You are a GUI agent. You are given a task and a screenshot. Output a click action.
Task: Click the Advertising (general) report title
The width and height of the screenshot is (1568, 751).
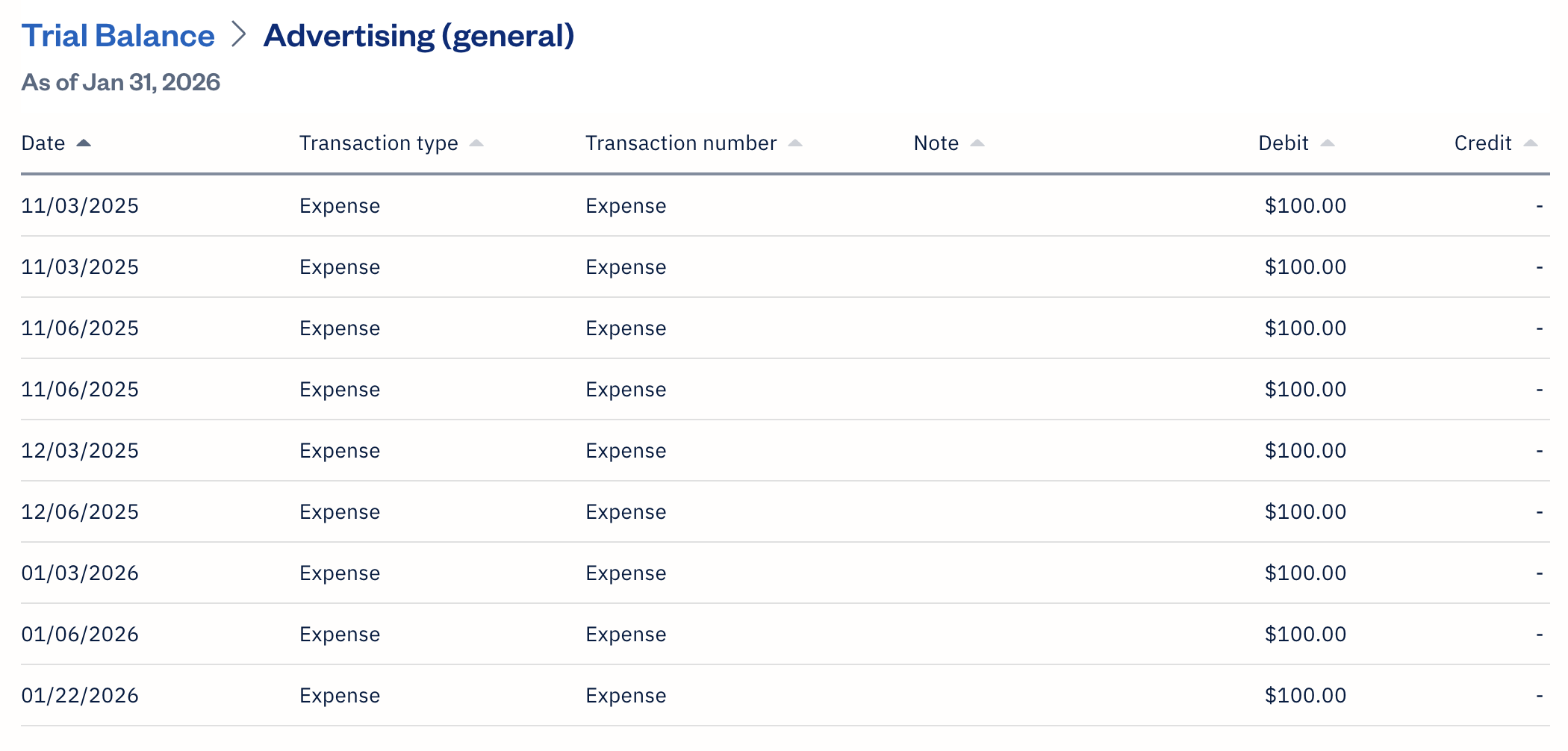pos(420,34)
